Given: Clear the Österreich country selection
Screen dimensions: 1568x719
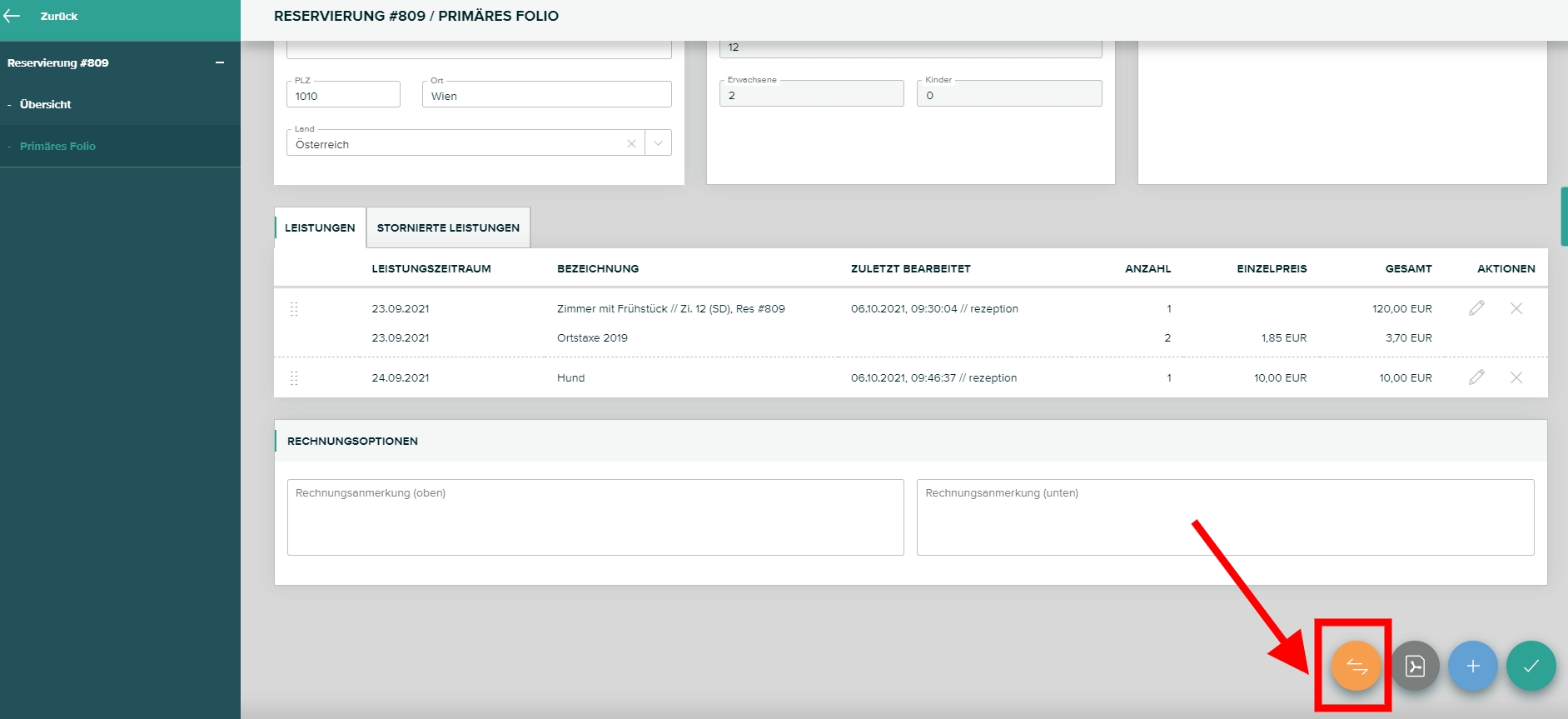Looking at the screenshot, I should click(631, 144).
